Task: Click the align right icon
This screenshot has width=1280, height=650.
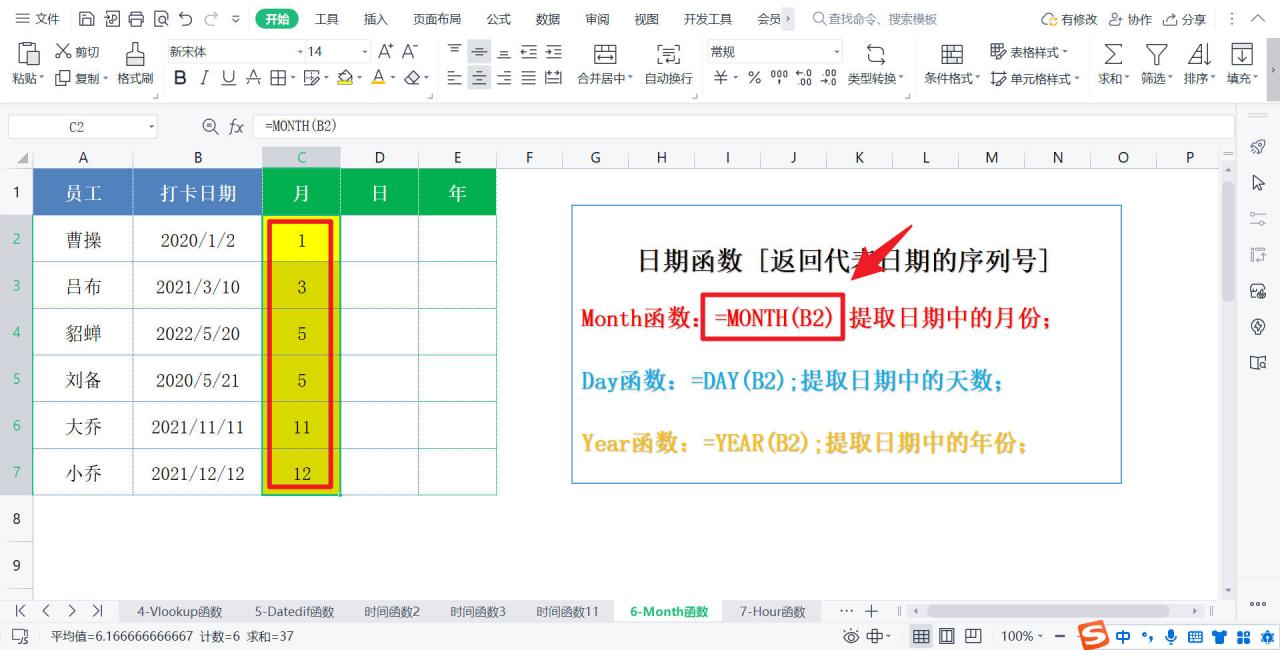Action: pos(504,78)
